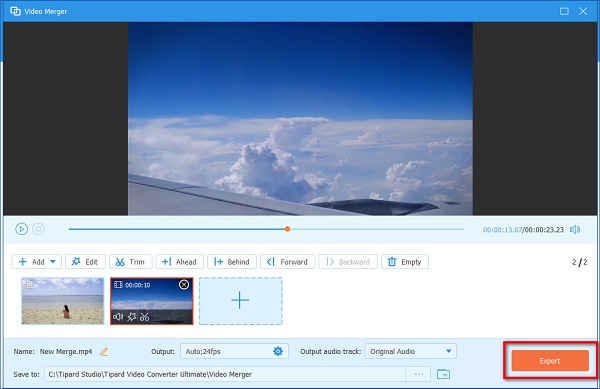Click the New Merge.mp4 file name
The height and width of the screenshot is (389, 600).
(x=66, y=352)
